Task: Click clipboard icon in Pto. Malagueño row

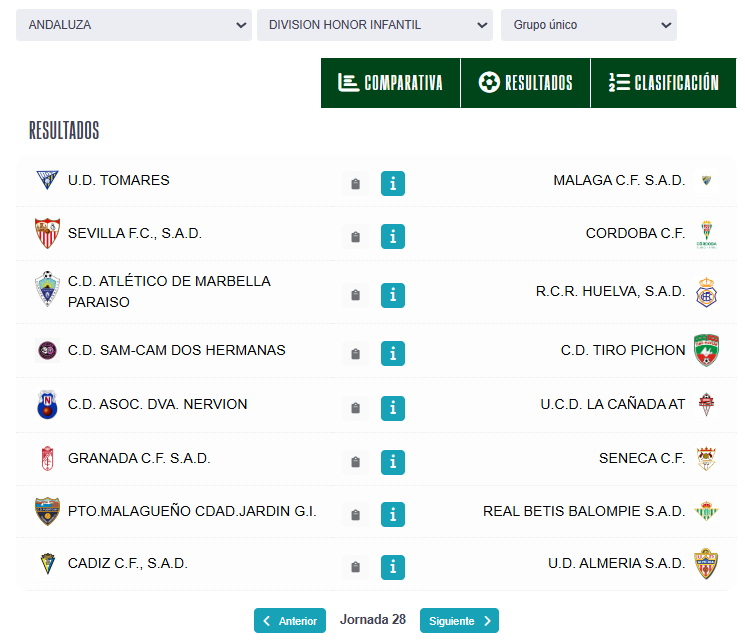Action: tap(355, 515)
